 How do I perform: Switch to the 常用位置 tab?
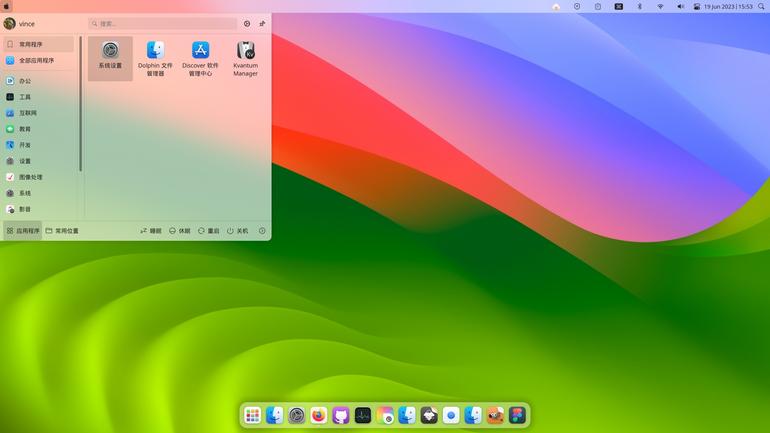(62, 231)
